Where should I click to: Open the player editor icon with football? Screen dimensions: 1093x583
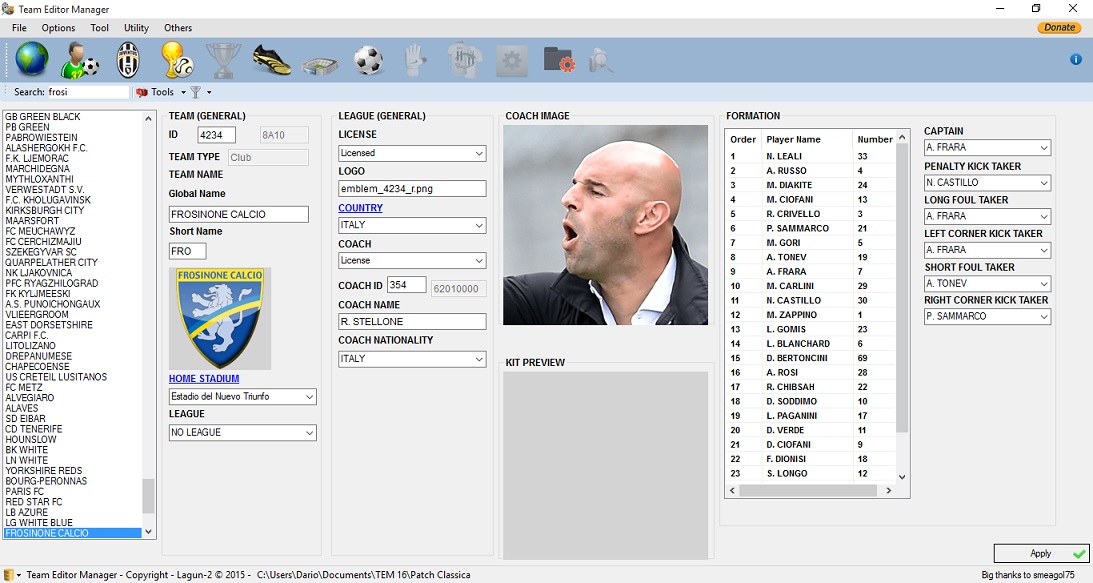pyautogui.click(x=79, y=60)
